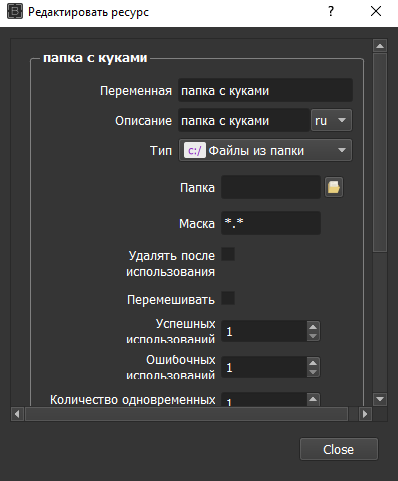The image size is (398, 481).
Task: Toggle the Перемешивать checkbox
Action: pyautogui.click(x=228, y=298)
